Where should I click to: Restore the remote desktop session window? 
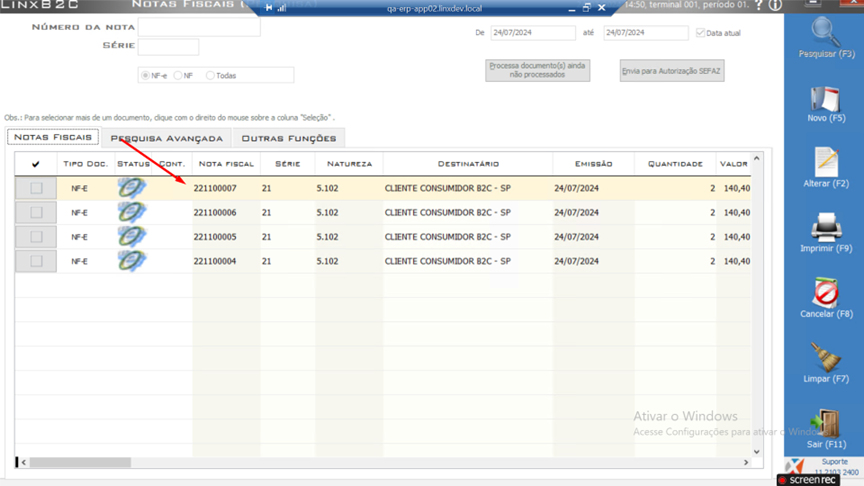[586, 8]
